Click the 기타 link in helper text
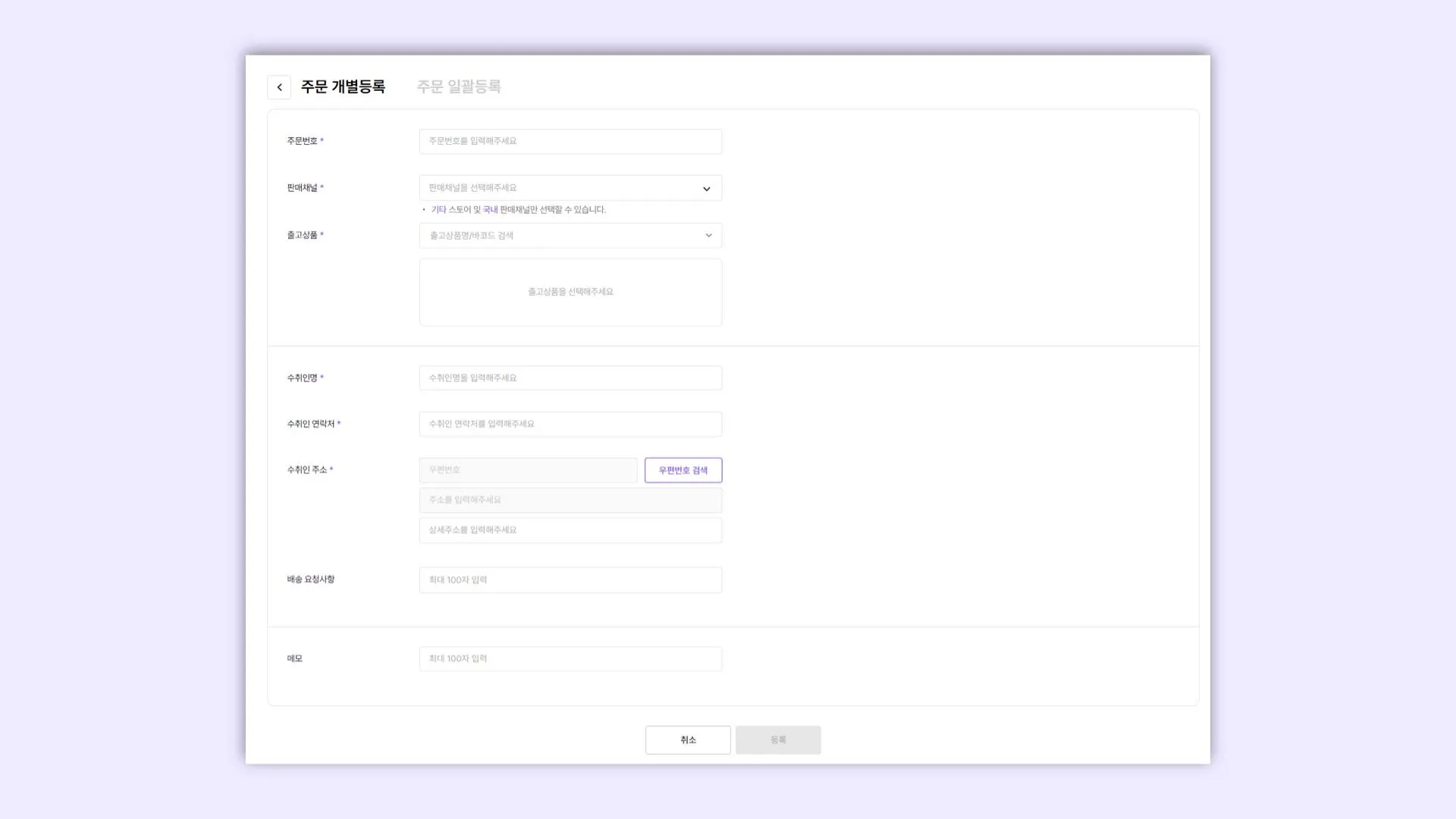This screenshot has width=1456, height=819. pyautogui.click(x=438, y=210)
